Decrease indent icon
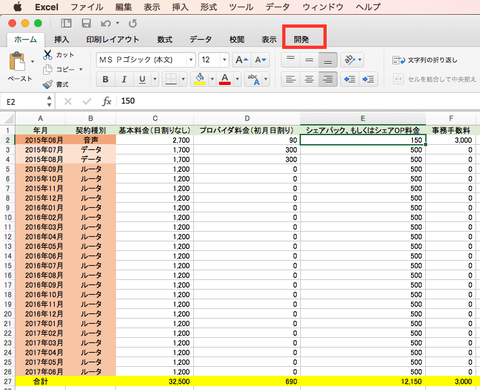This screenshot has width=480, height=390. 350,79
